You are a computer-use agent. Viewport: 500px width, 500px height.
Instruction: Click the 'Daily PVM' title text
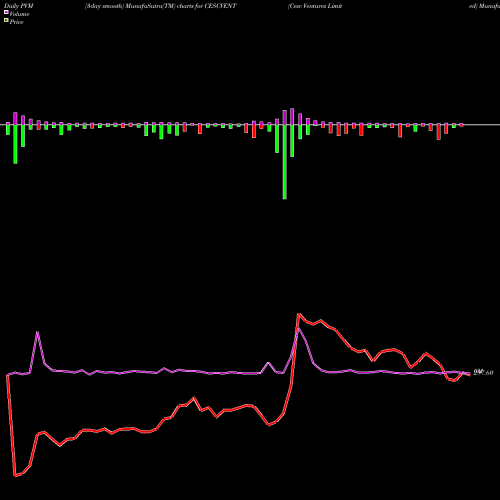(x=19, y=6)
